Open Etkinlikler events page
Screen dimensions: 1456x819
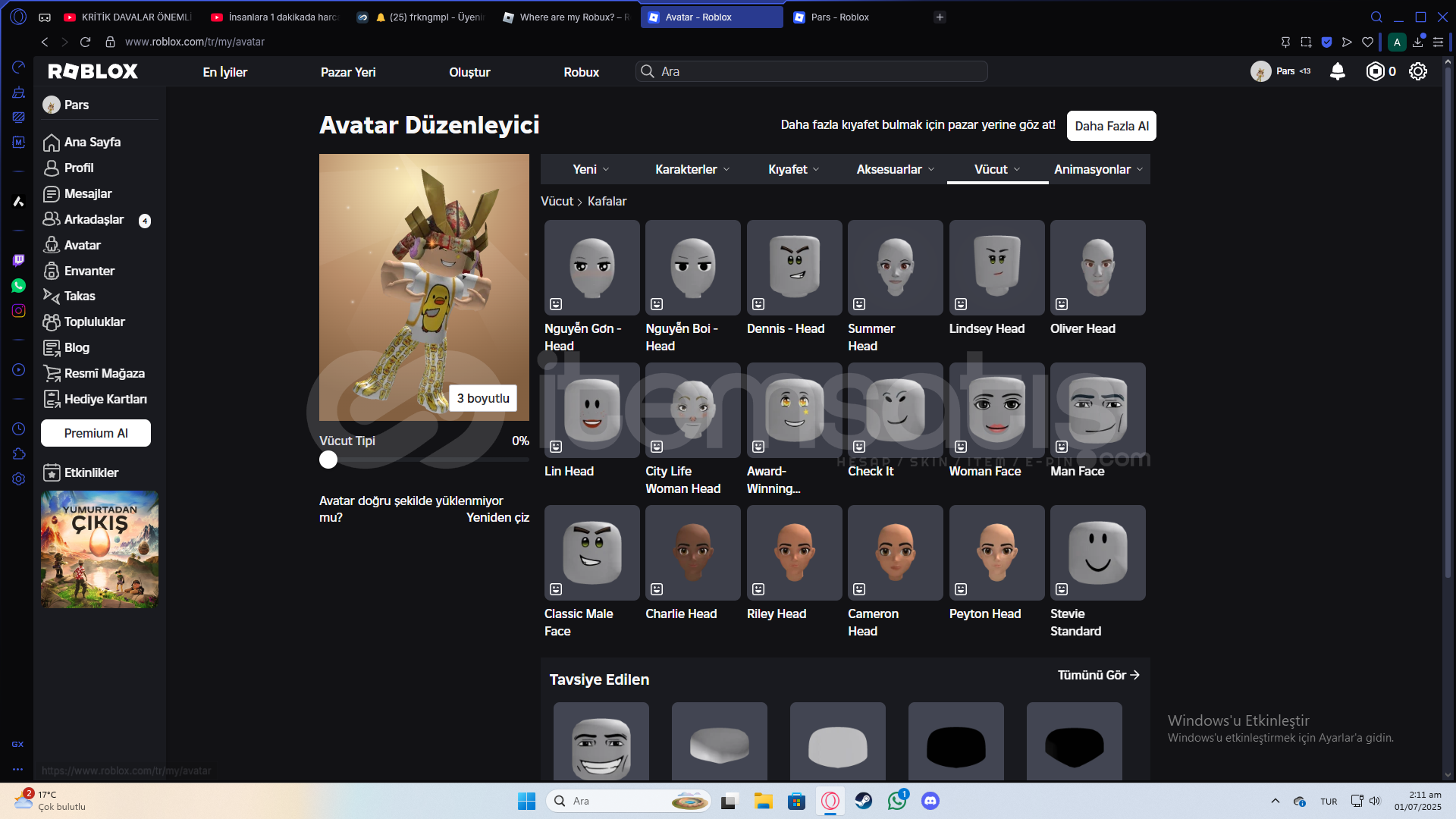point(91,472)
